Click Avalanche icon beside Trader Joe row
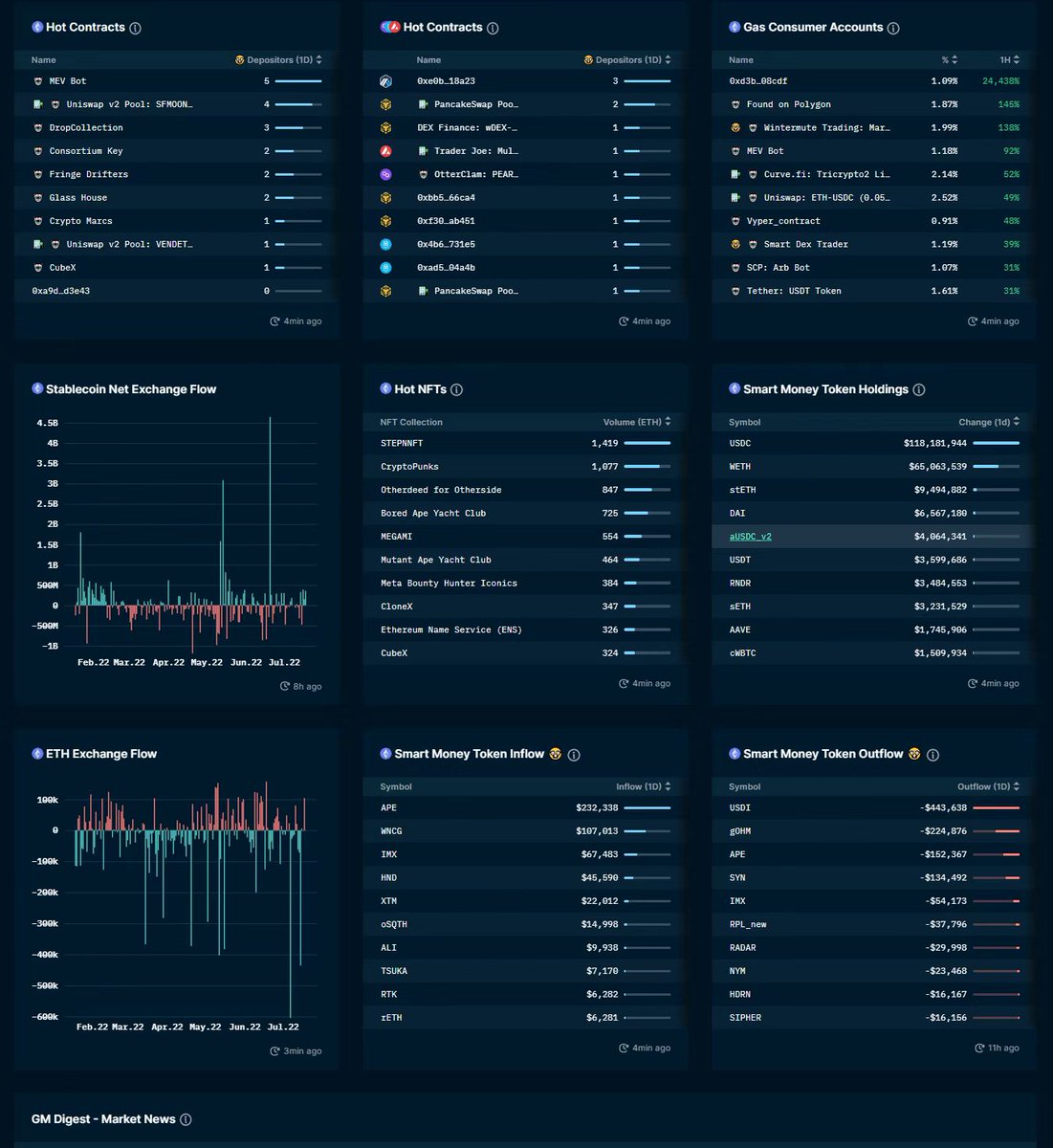Viewport: 1053px width, 1148px height. 386,151
